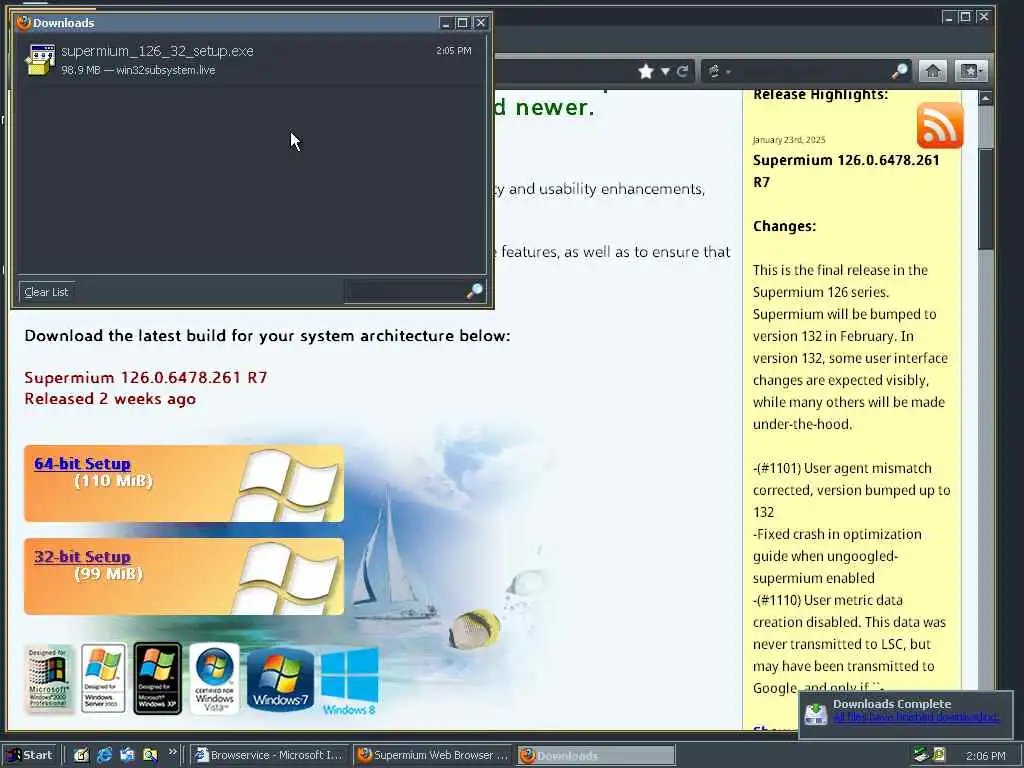
Task: Click the supermium_126_32_setup.exe file name
Action: coord(157,51)
